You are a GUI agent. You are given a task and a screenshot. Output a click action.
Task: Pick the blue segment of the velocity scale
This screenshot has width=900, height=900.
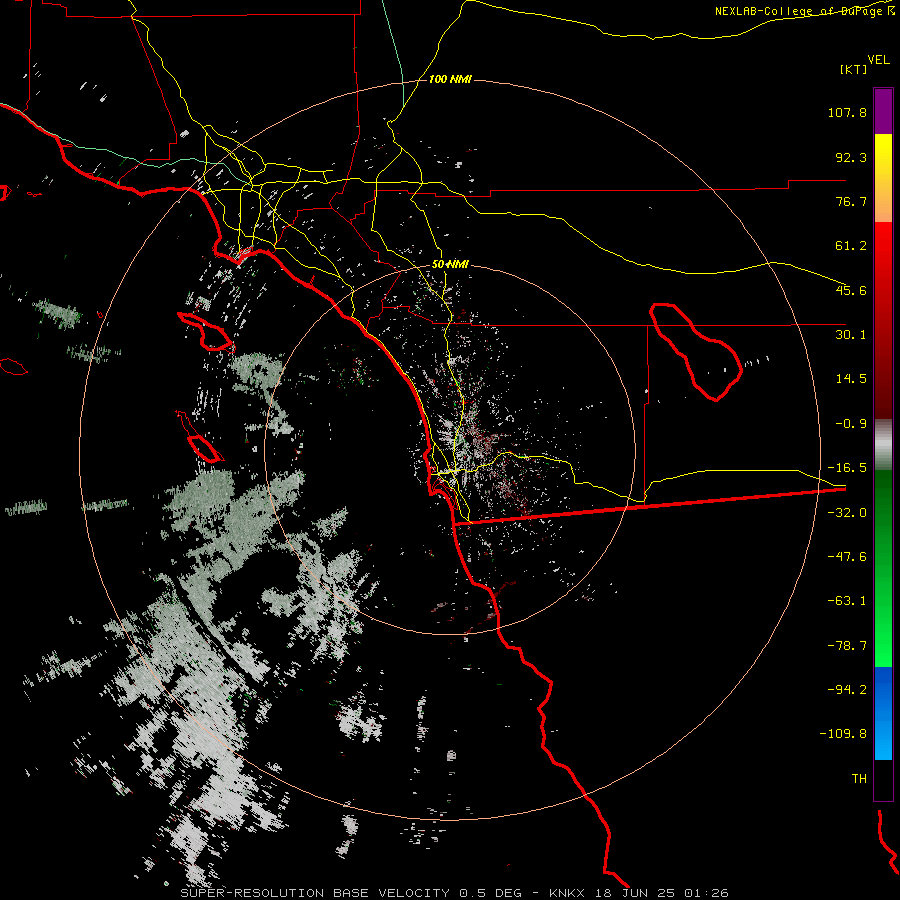[x=883, y=712]
